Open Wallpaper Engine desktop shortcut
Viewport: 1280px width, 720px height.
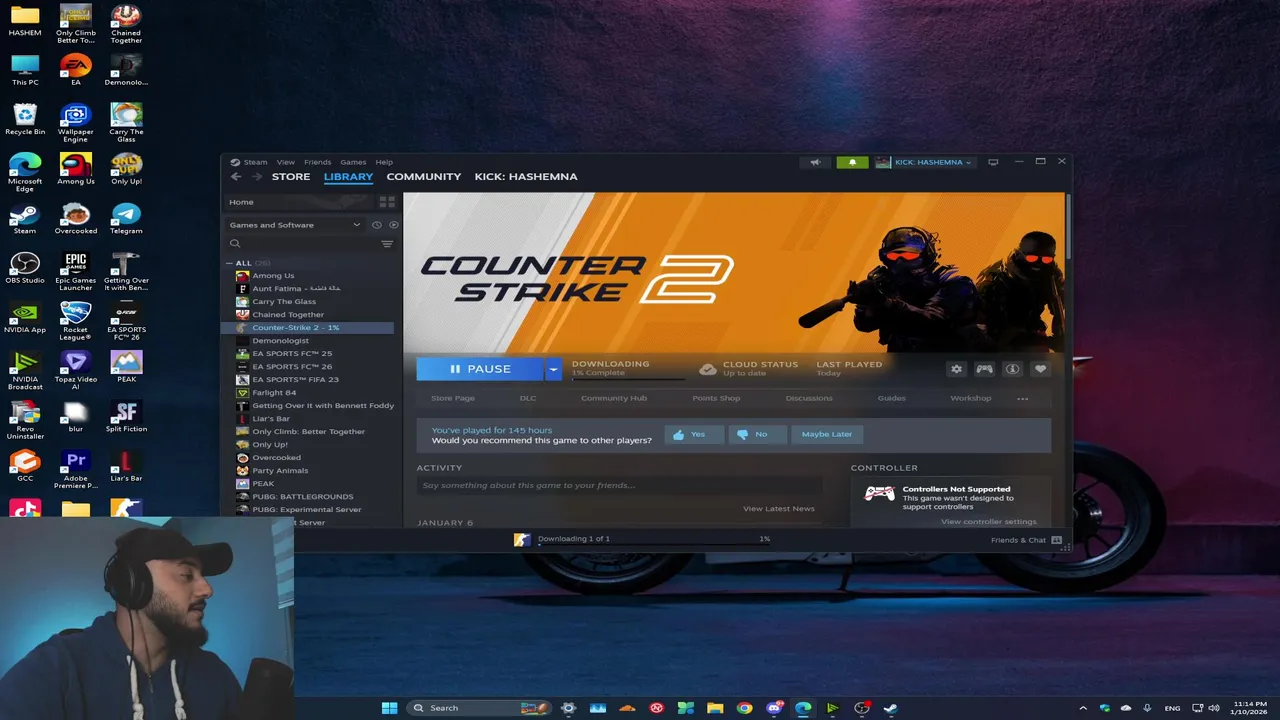(75, 122)
